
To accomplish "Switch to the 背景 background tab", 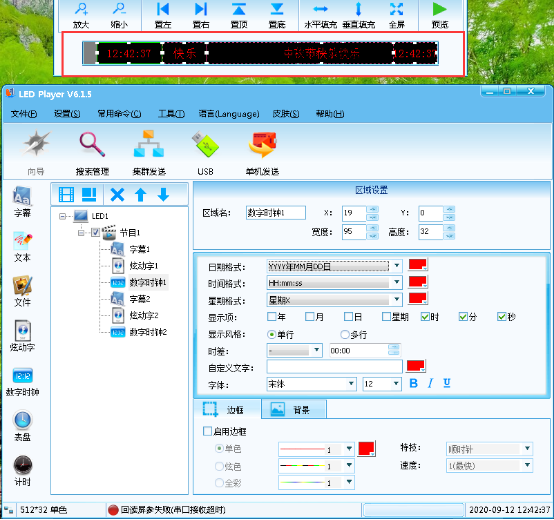I will (294, 409).
